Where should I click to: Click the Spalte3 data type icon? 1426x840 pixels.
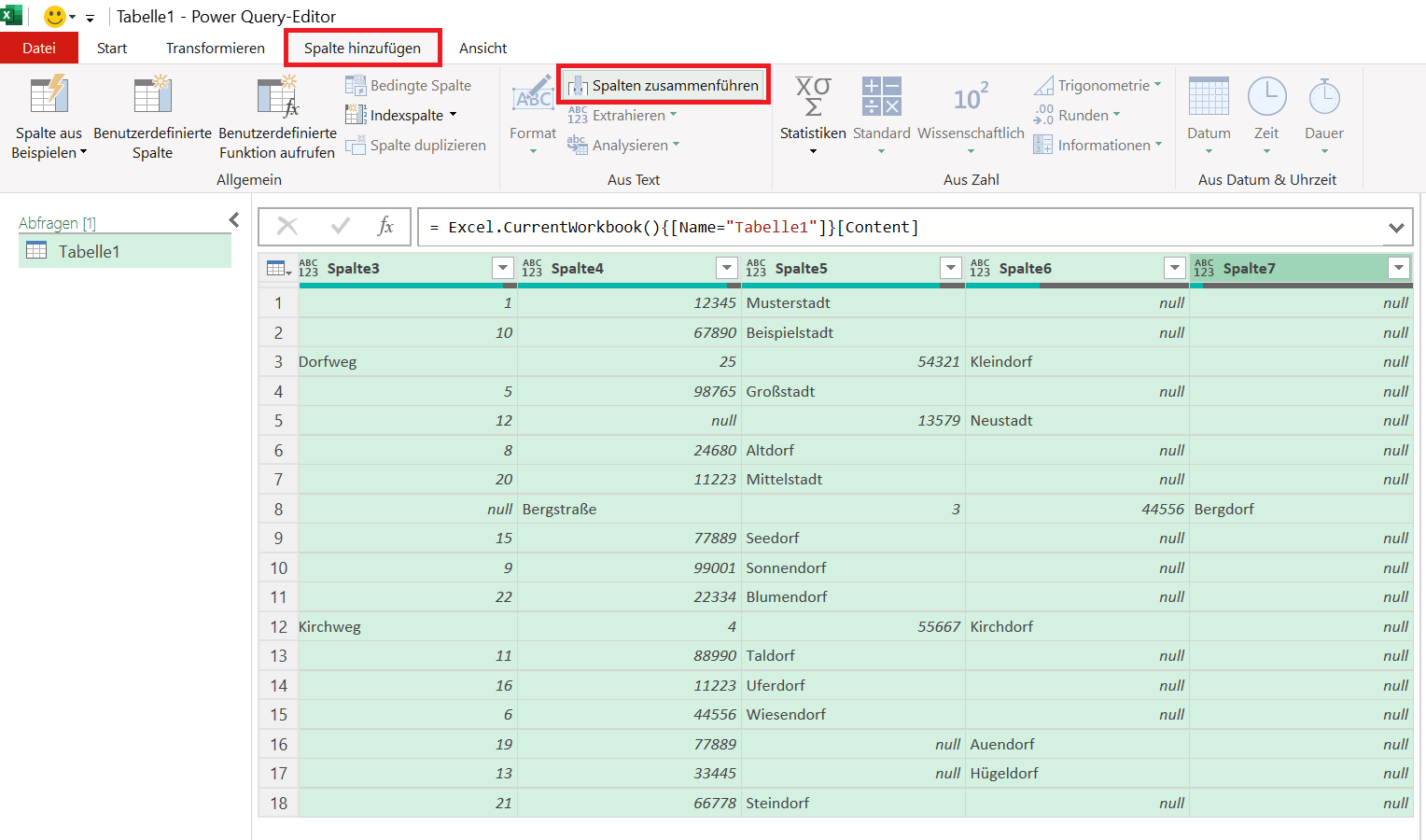coord(309,269)
